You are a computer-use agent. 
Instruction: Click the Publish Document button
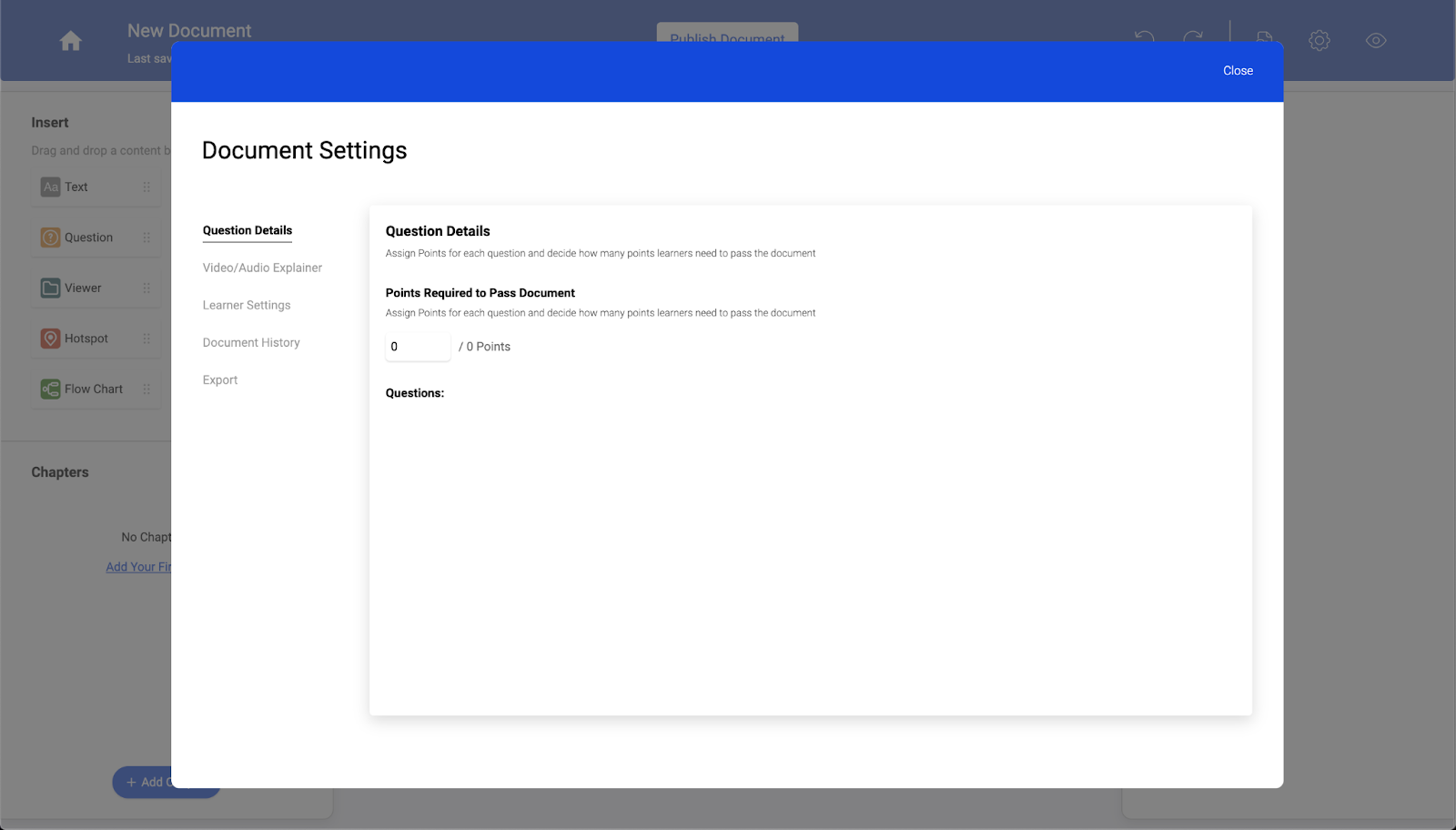click(727, 33)
